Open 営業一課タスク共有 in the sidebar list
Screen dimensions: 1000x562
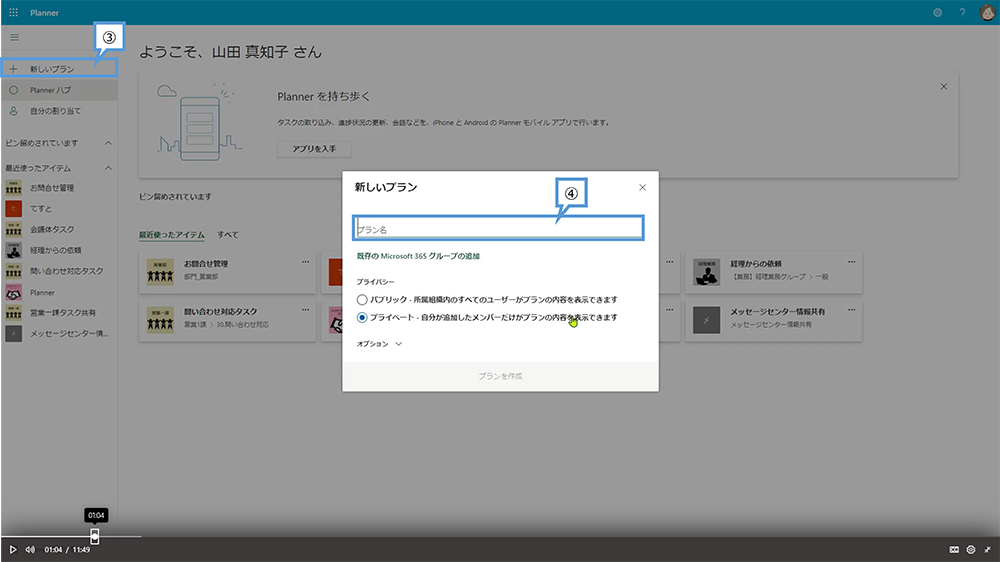coord(62,313)
